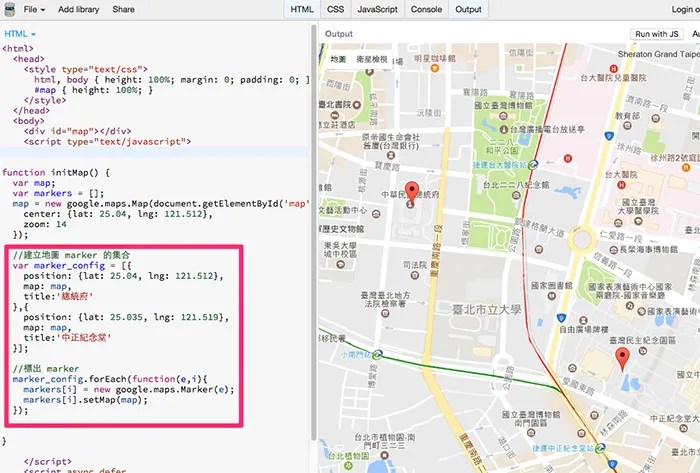Click the 臺北市立大學 map label
700x473 pixels.
487,310
